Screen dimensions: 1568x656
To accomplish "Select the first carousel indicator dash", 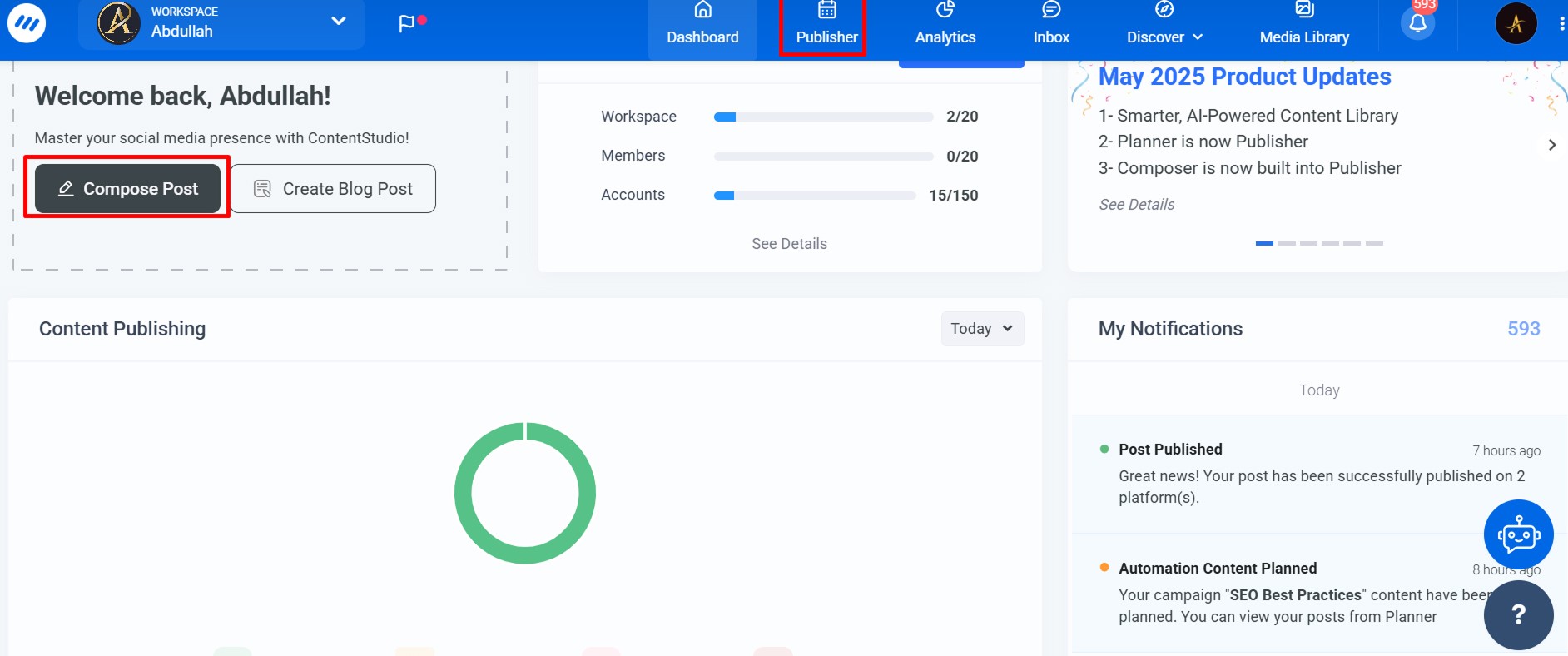I will (x=1264, y=243).
